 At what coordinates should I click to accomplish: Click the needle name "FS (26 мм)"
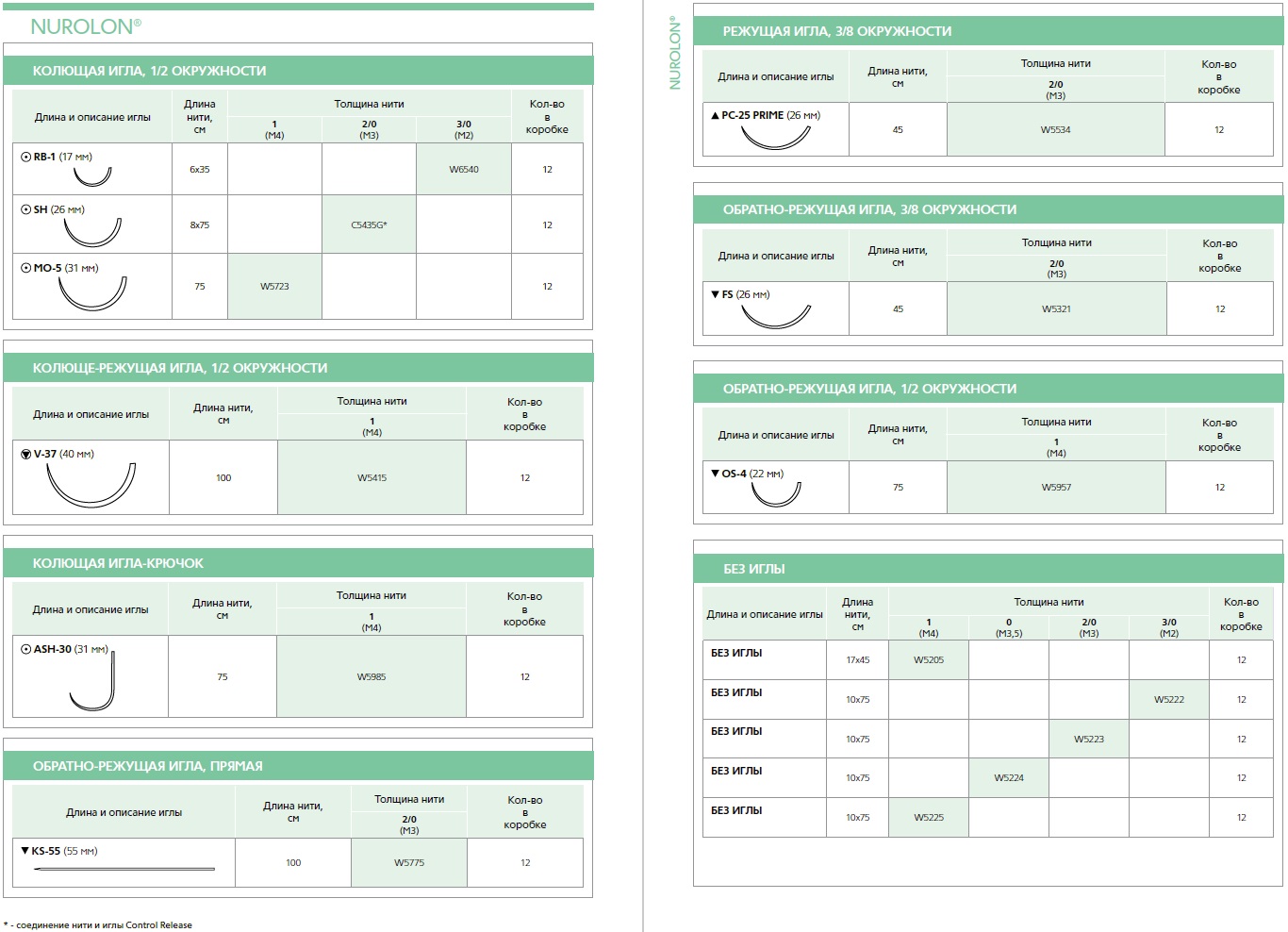click(746, 294)
